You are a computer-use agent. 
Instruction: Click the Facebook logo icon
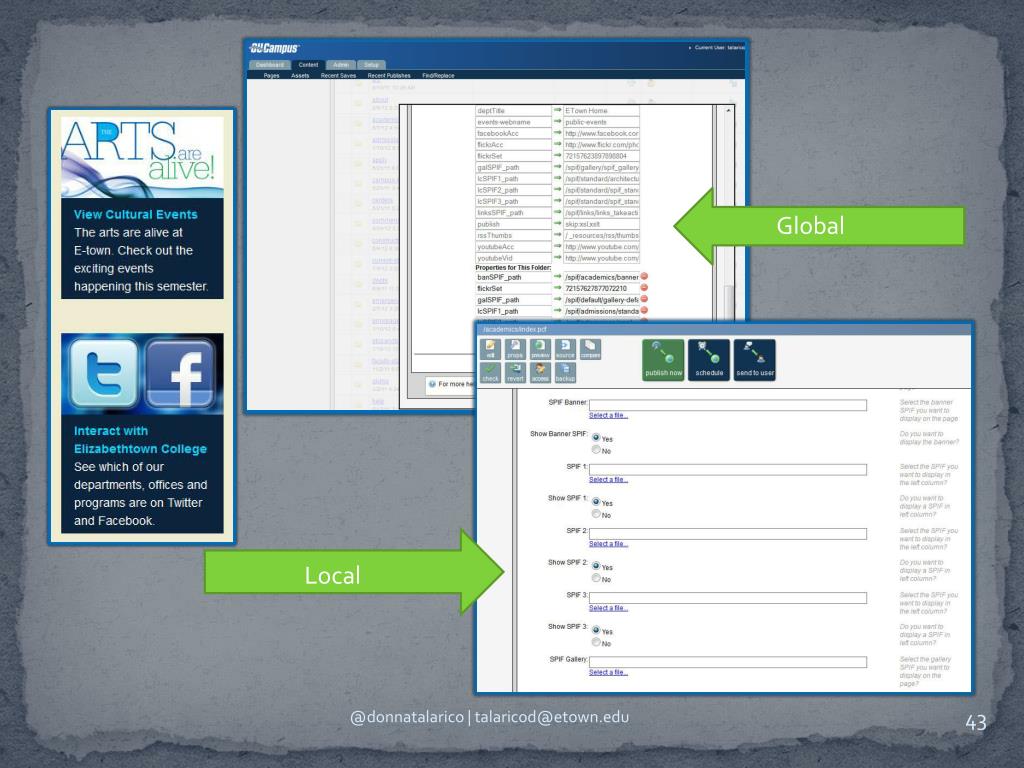point(180,374)
